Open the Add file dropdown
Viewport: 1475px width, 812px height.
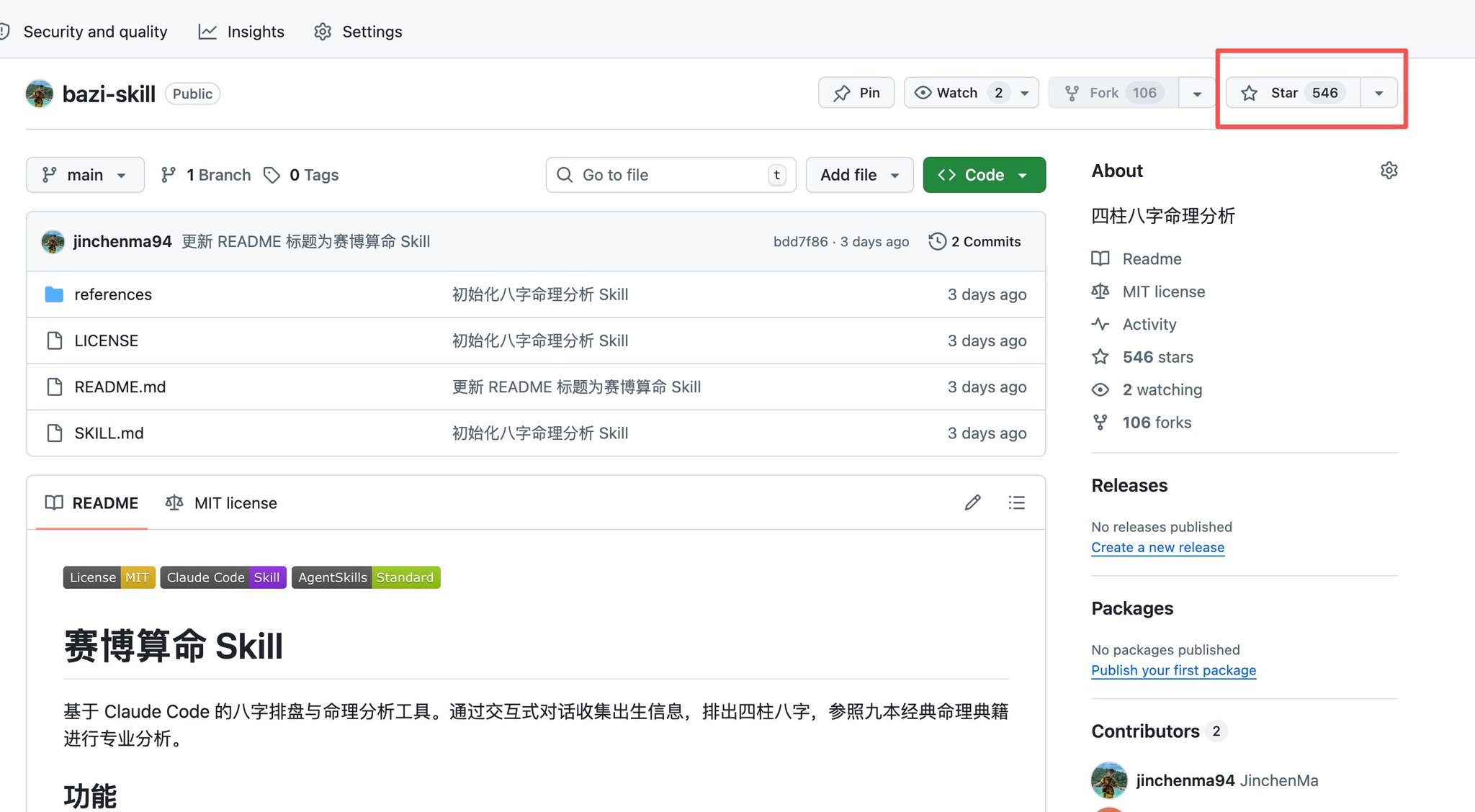(x=859, y=175)
